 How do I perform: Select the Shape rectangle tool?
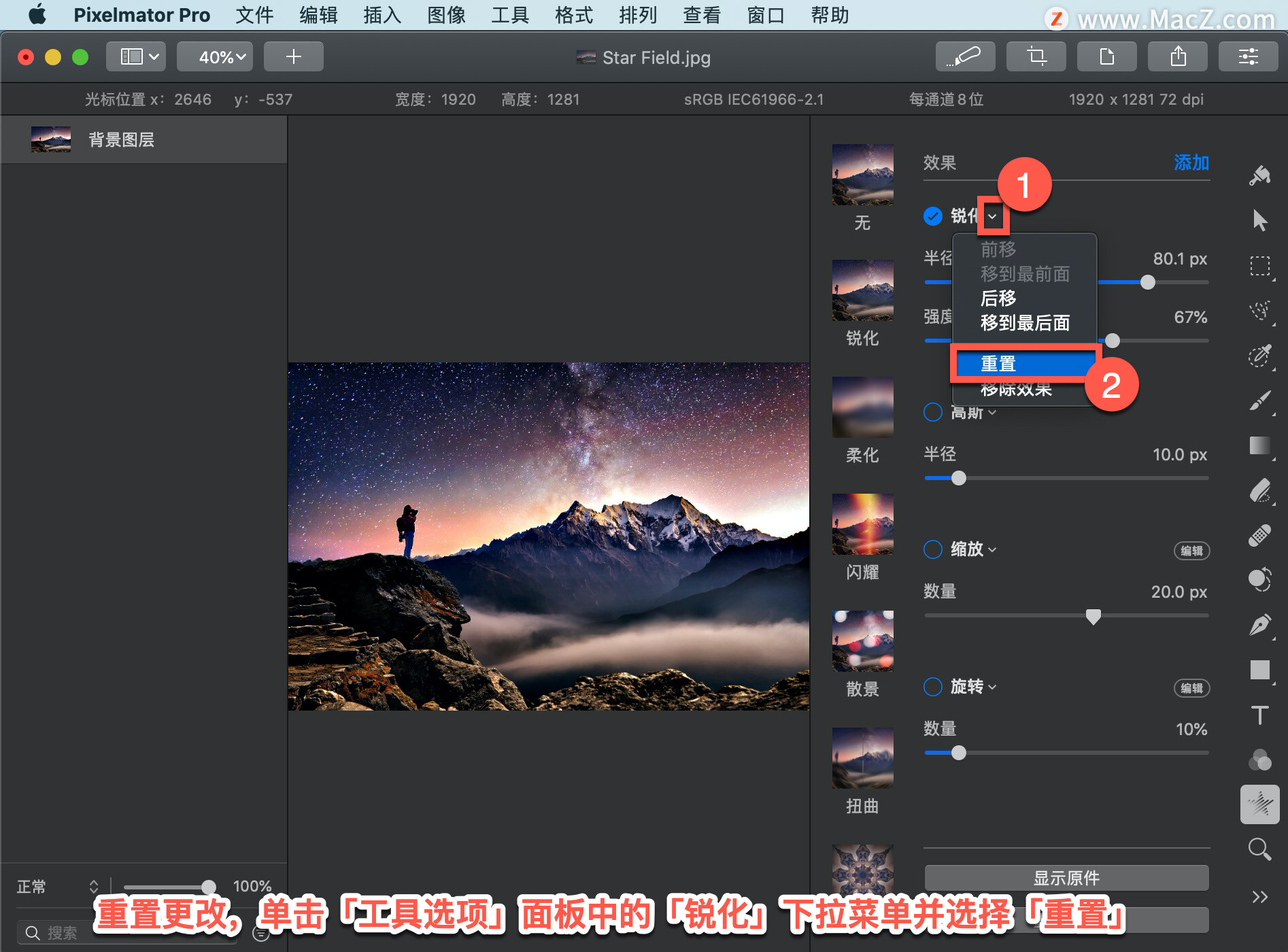point(1260,670)
